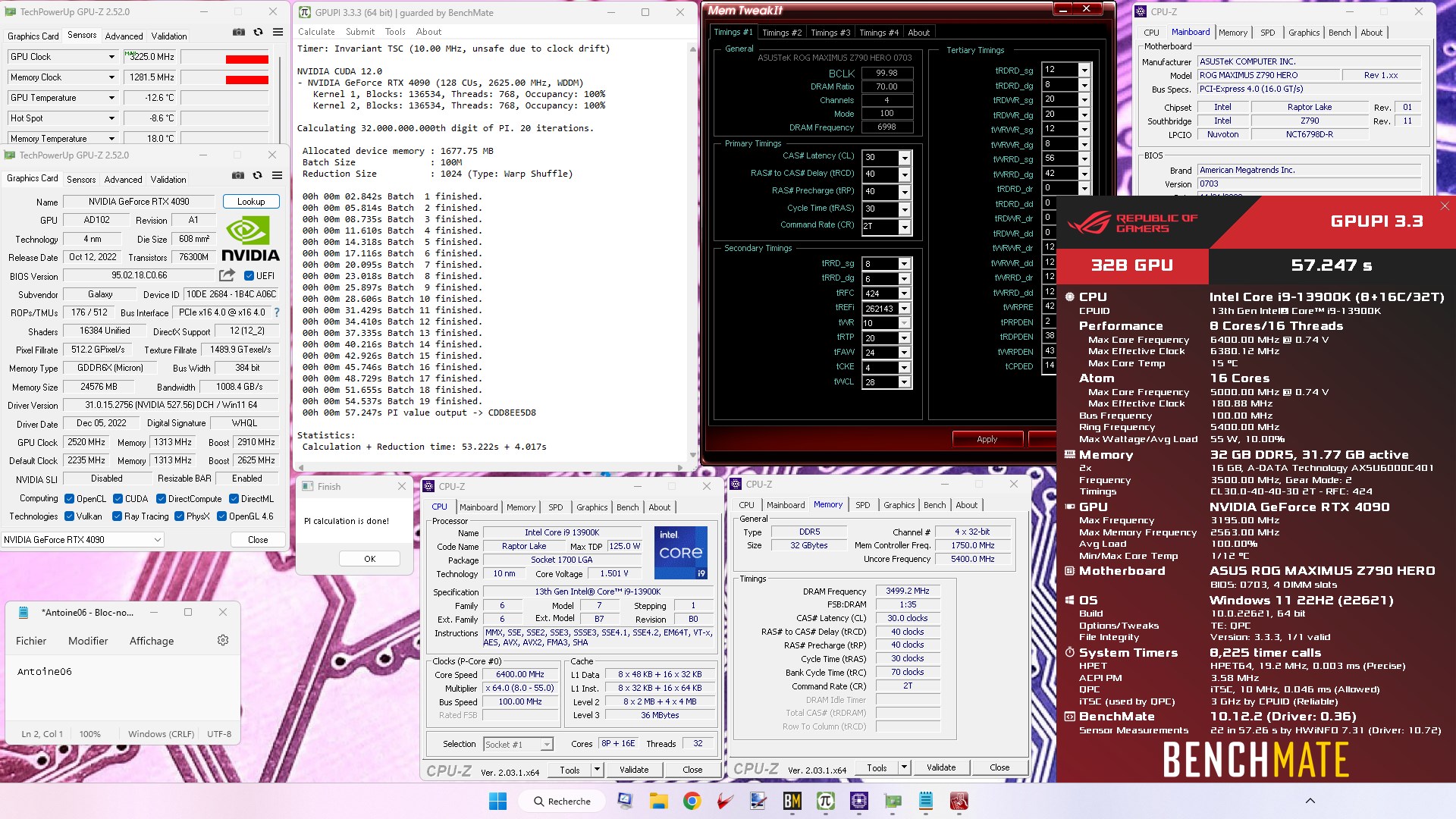Click Validate in CPU-Z CPU window
Screen dimensions: 1456x819
point(634,770)
